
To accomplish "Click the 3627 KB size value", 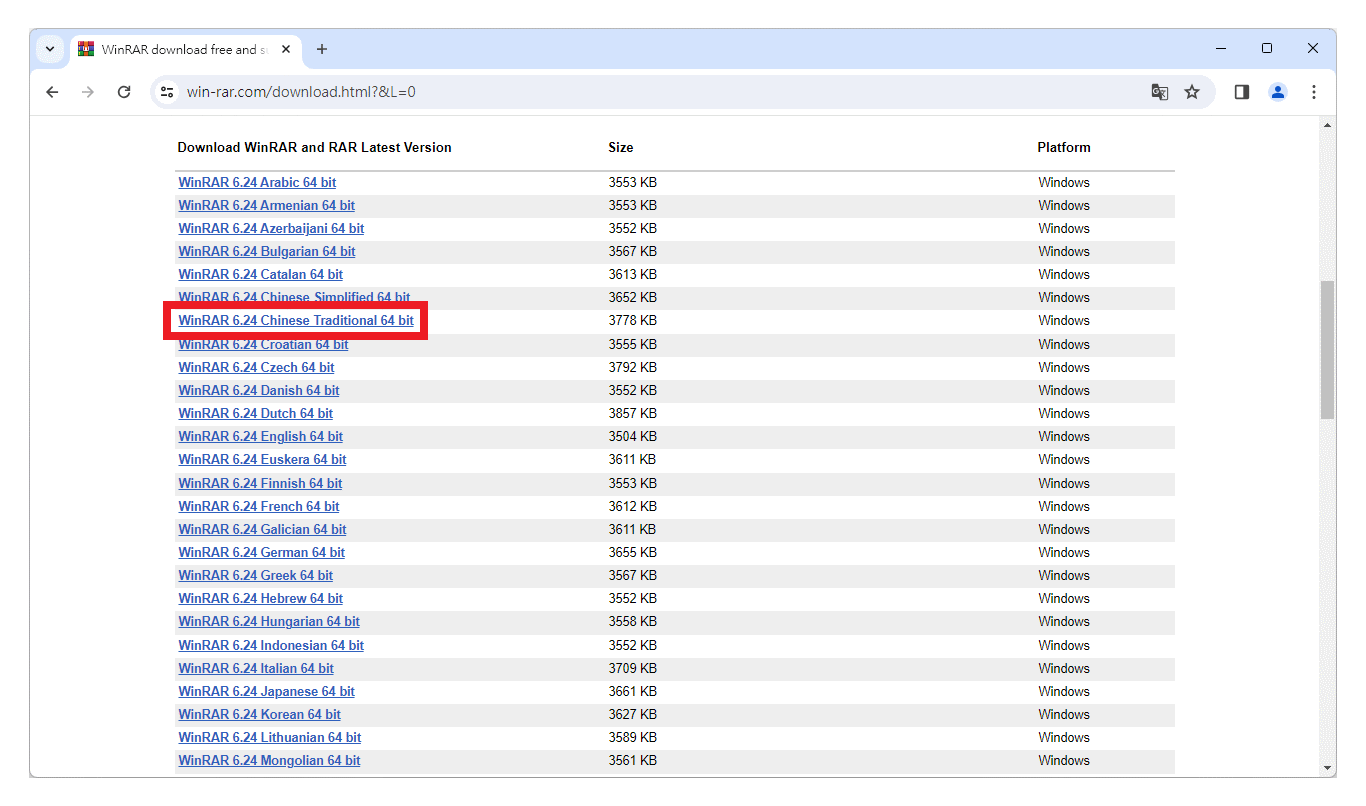I will pos(632,714).
